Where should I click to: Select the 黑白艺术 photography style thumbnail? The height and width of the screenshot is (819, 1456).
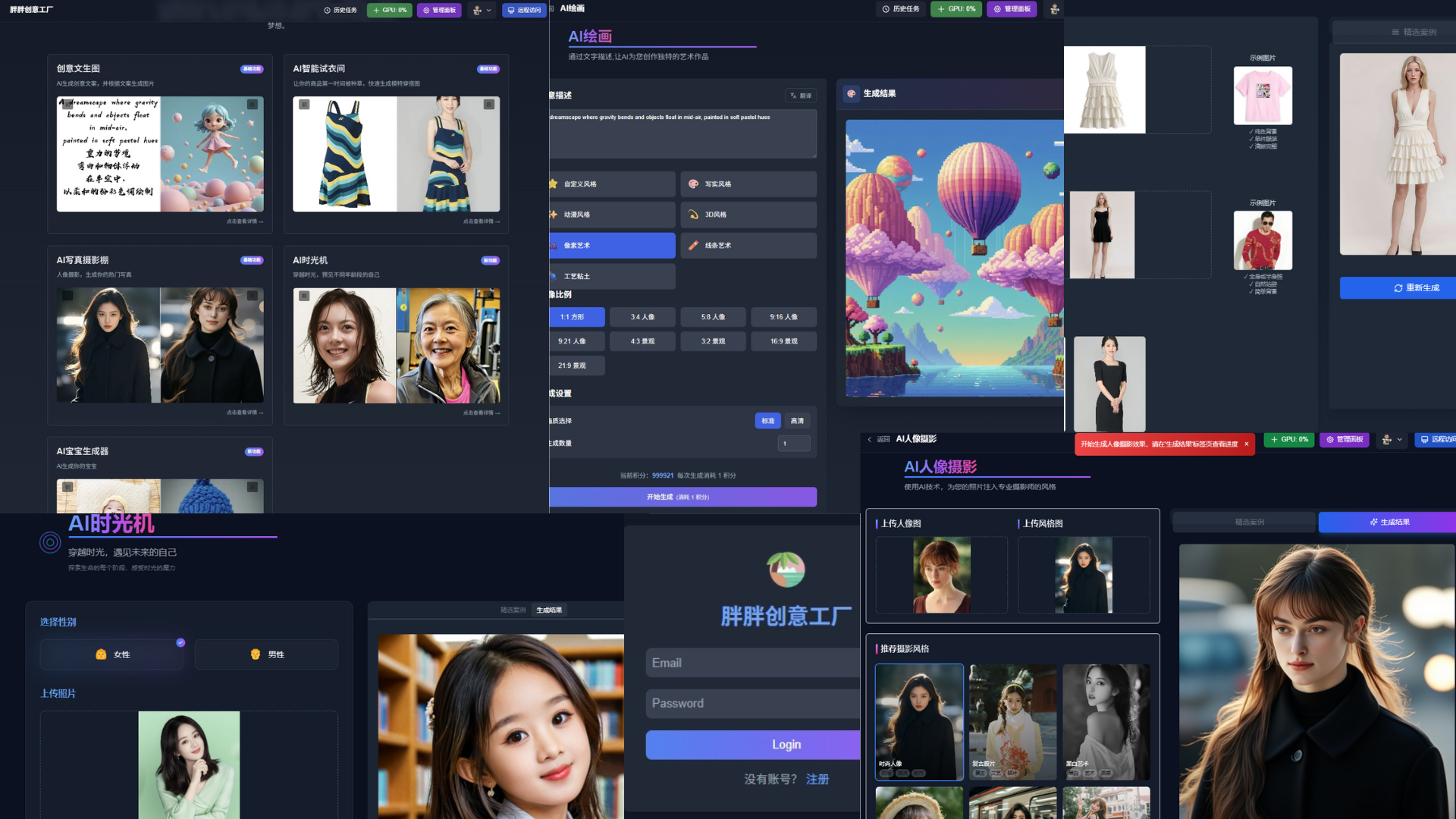tap(1106, 721)
